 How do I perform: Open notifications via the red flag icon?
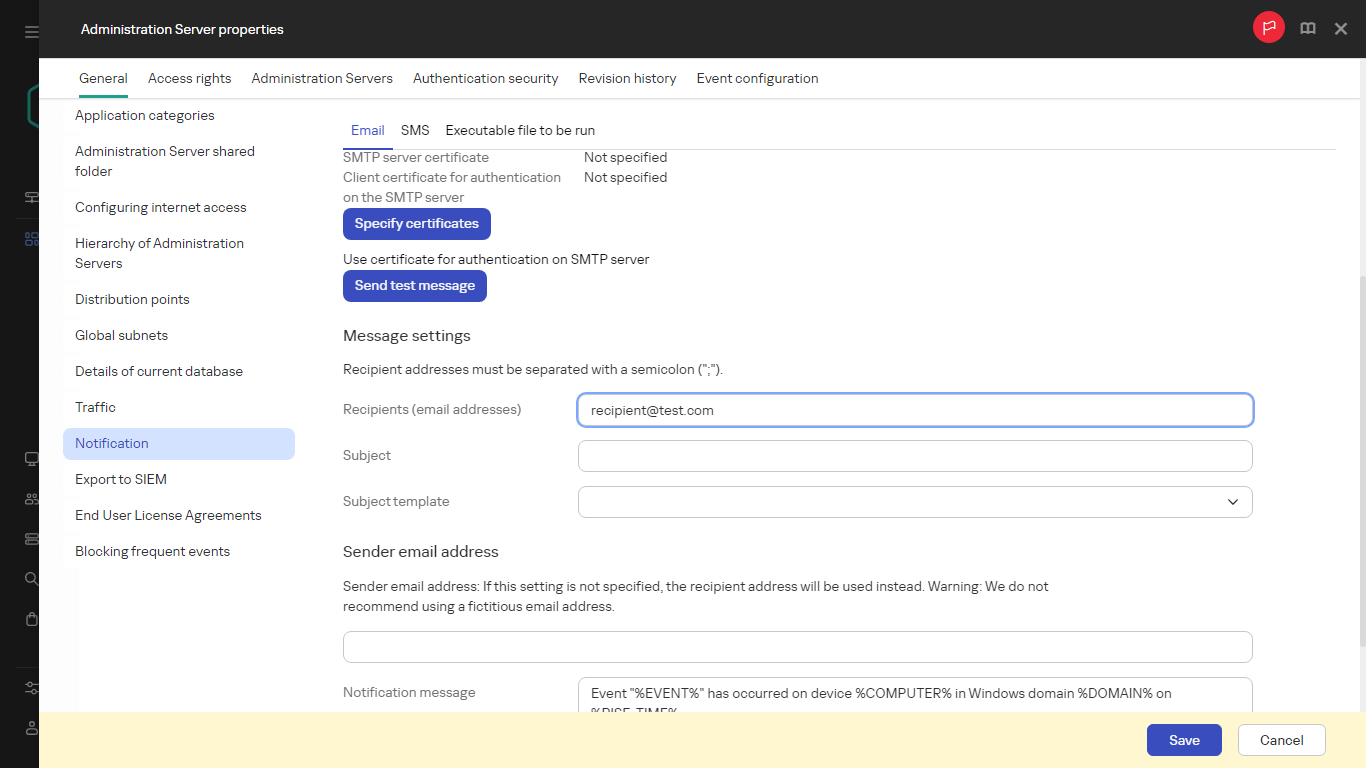[1268, 27]
